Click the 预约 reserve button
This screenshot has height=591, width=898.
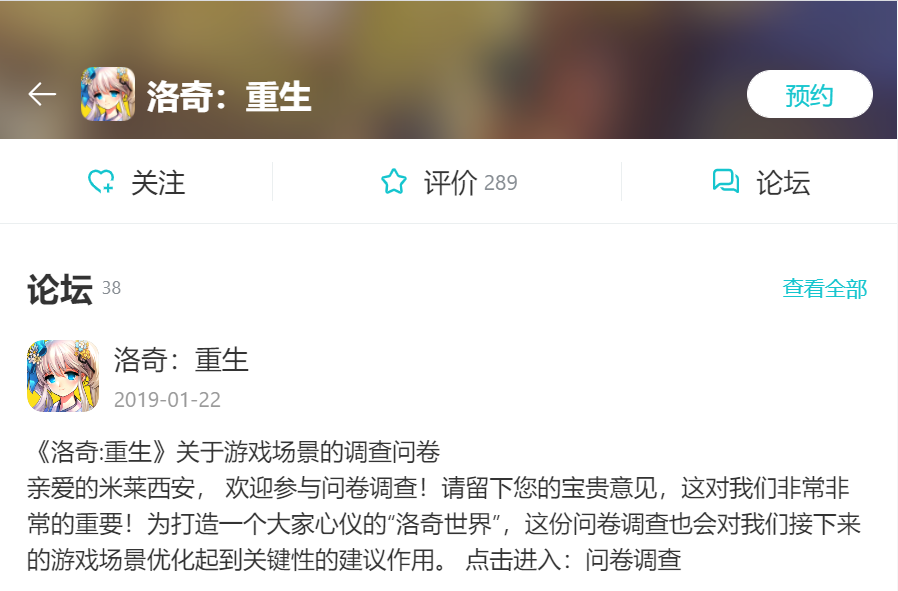point(809,94)
